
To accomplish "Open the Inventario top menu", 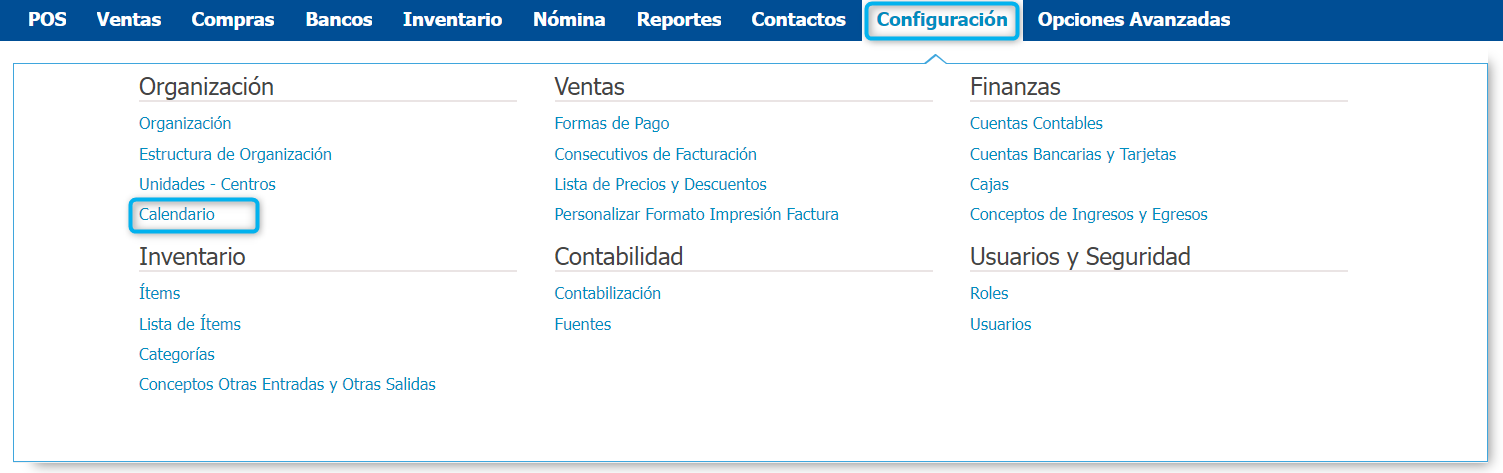I will click(452, 20).
